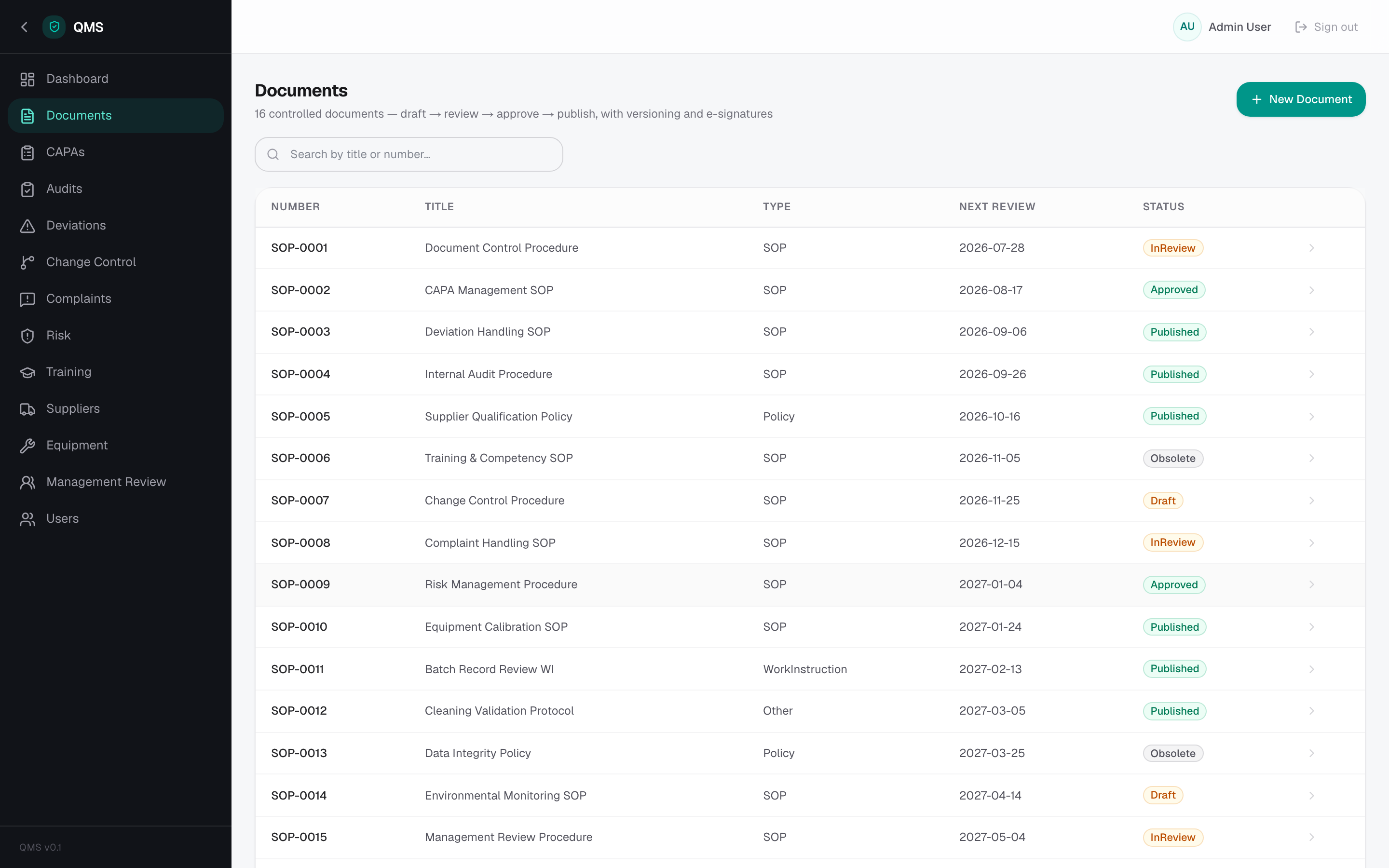Click the InReview badge on SOP-0001

(x=1172, y=248)
